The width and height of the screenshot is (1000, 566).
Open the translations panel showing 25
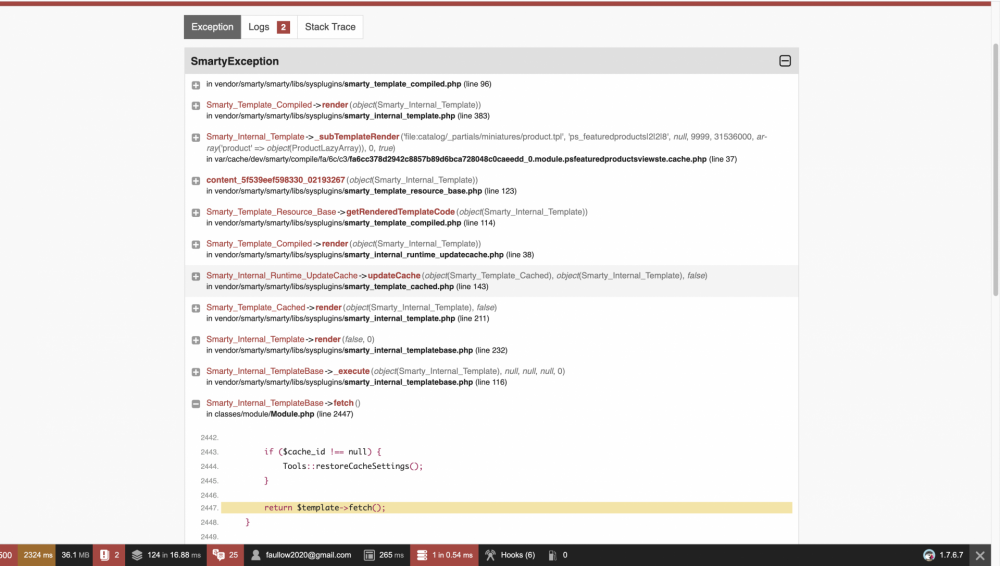tap(225, 555)
